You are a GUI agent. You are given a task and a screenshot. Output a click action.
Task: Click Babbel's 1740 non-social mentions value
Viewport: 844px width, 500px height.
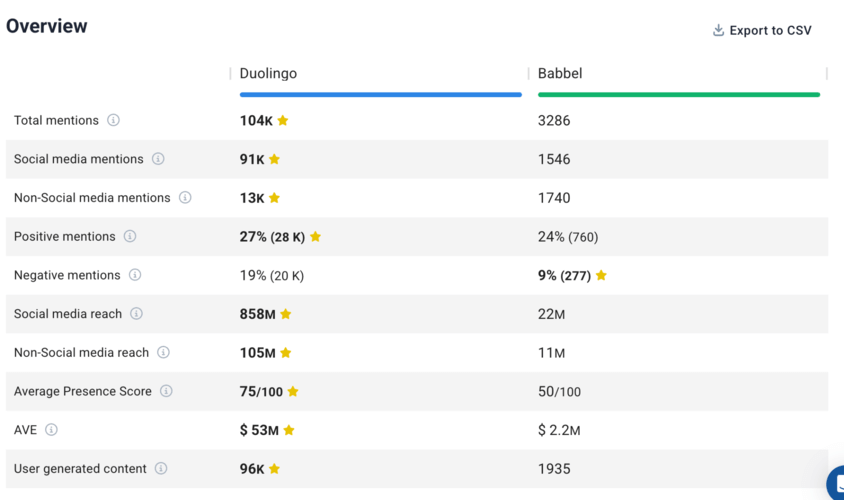(554, 198)
